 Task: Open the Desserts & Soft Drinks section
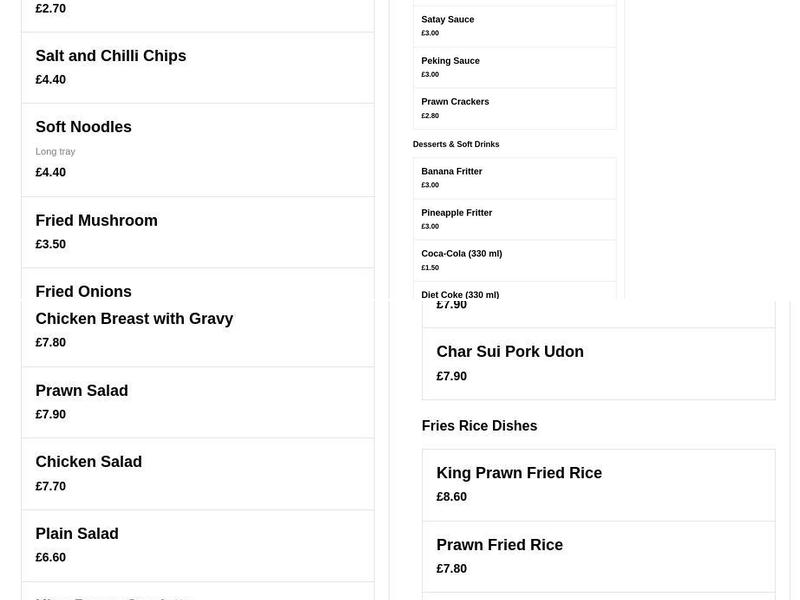[456, 144]
